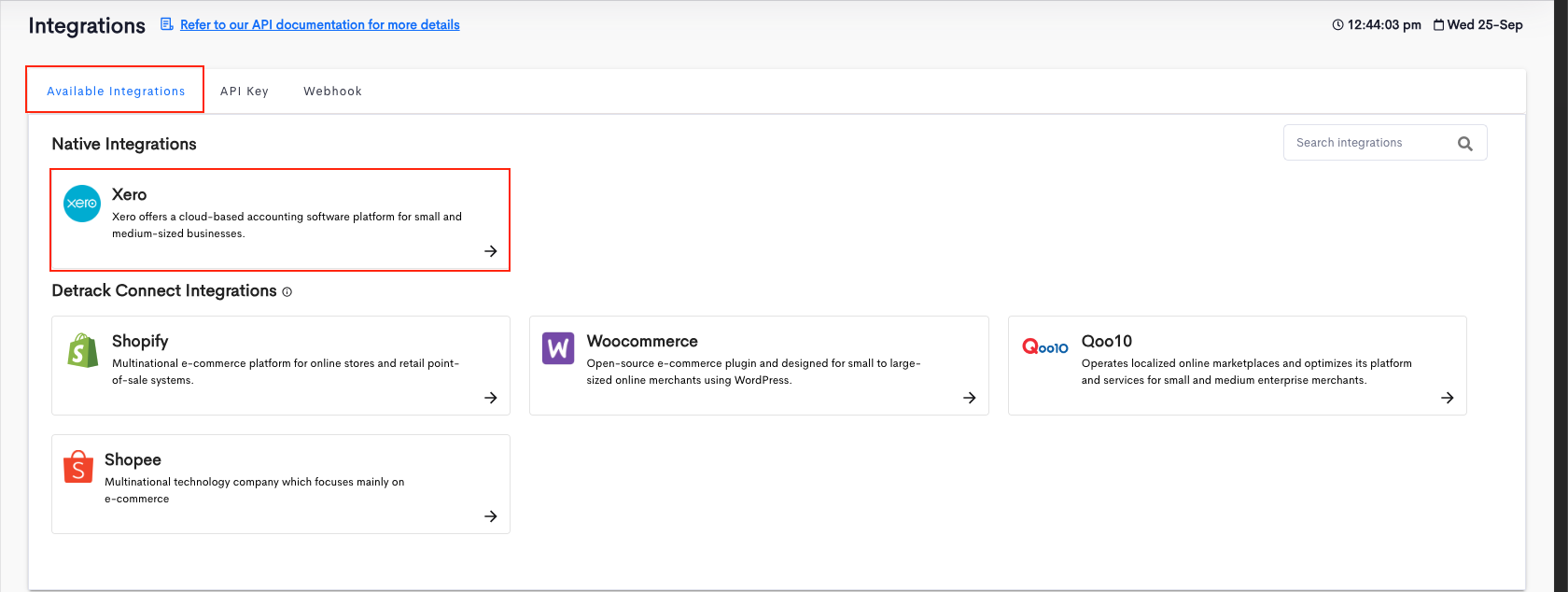Select the Available Integrations tab
The height and width of the screenshot is (592, 1568).
click(116, 92)
